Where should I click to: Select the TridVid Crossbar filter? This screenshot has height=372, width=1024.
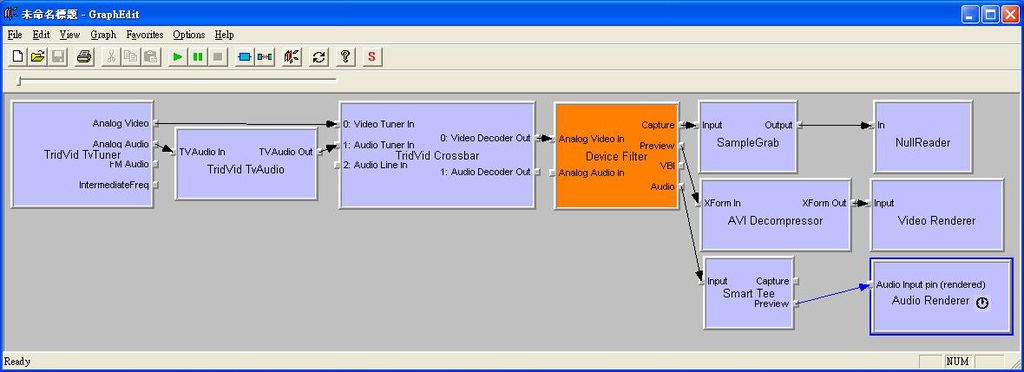click(x=438, y=156)
